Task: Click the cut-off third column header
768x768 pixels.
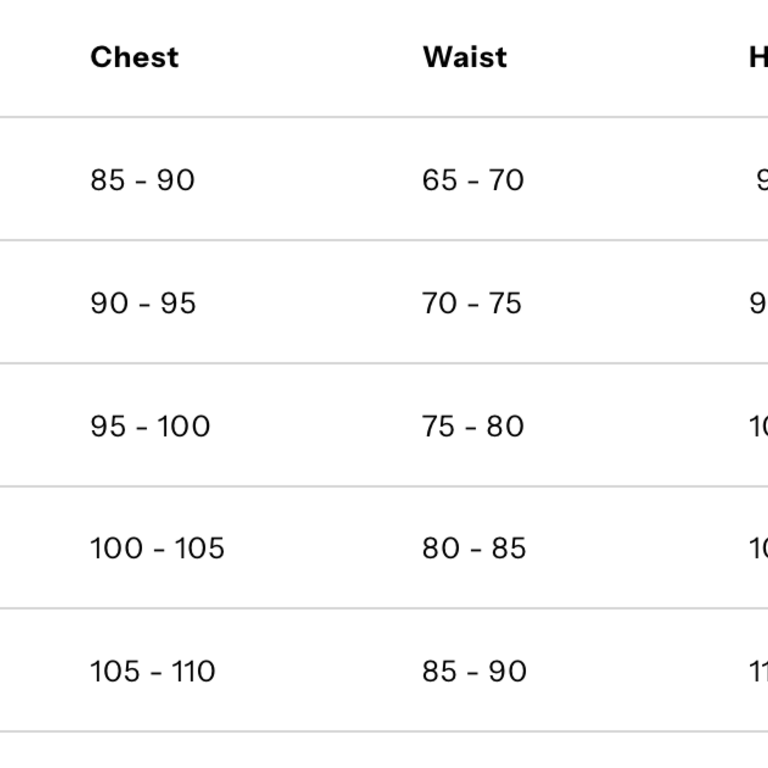Action: point(759,57)
